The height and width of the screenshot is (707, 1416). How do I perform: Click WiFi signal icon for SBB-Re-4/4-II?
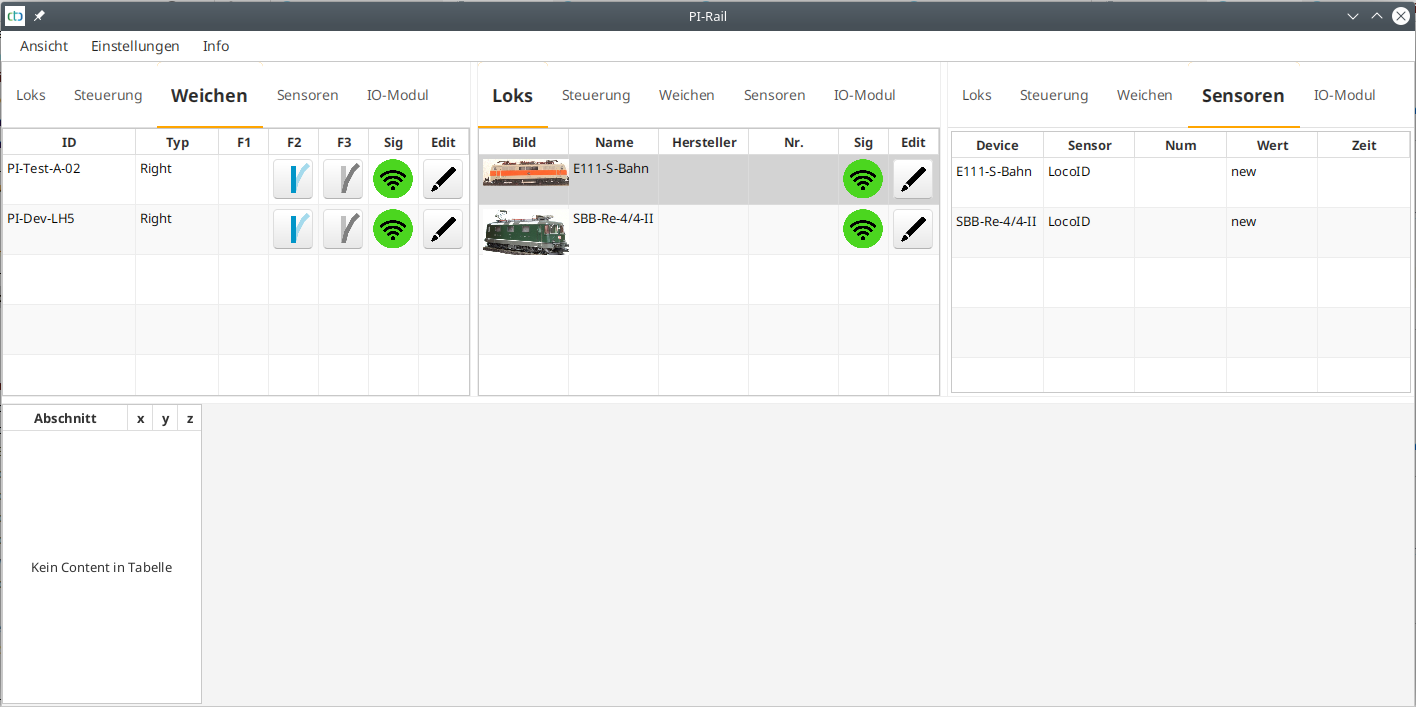coord(863,229)
